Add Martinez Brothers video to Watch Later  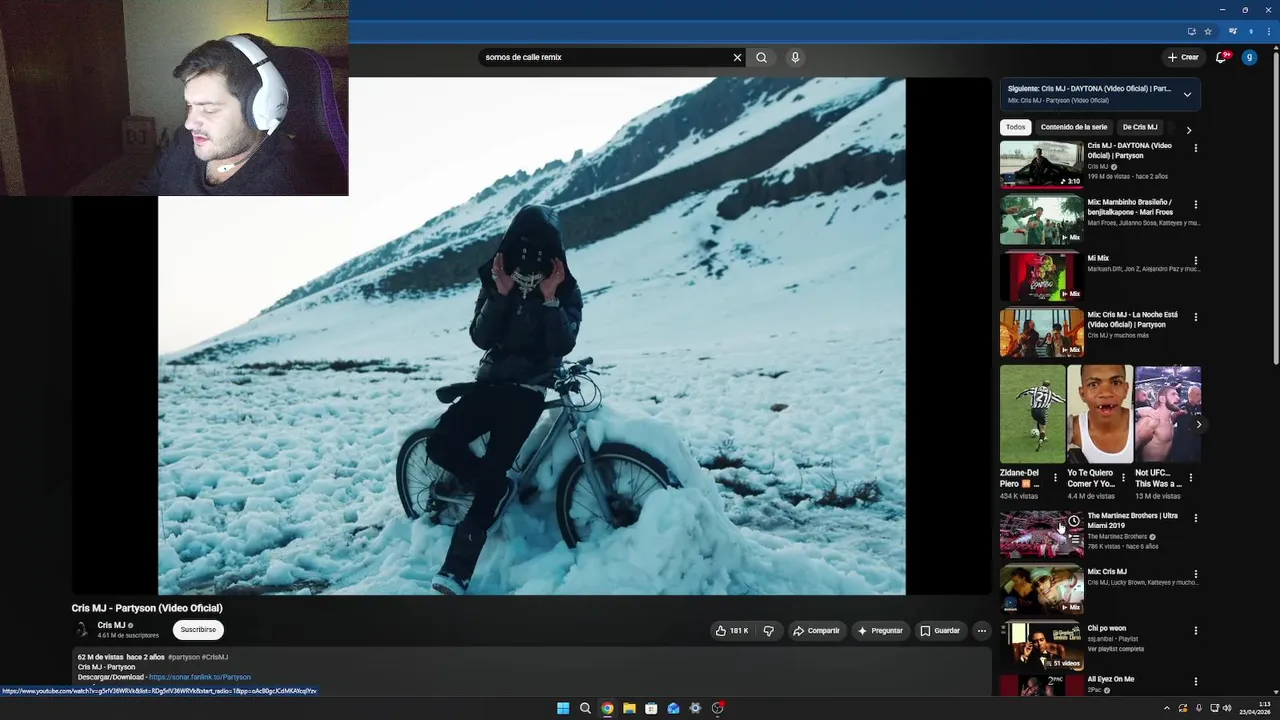click(1074, 521)
